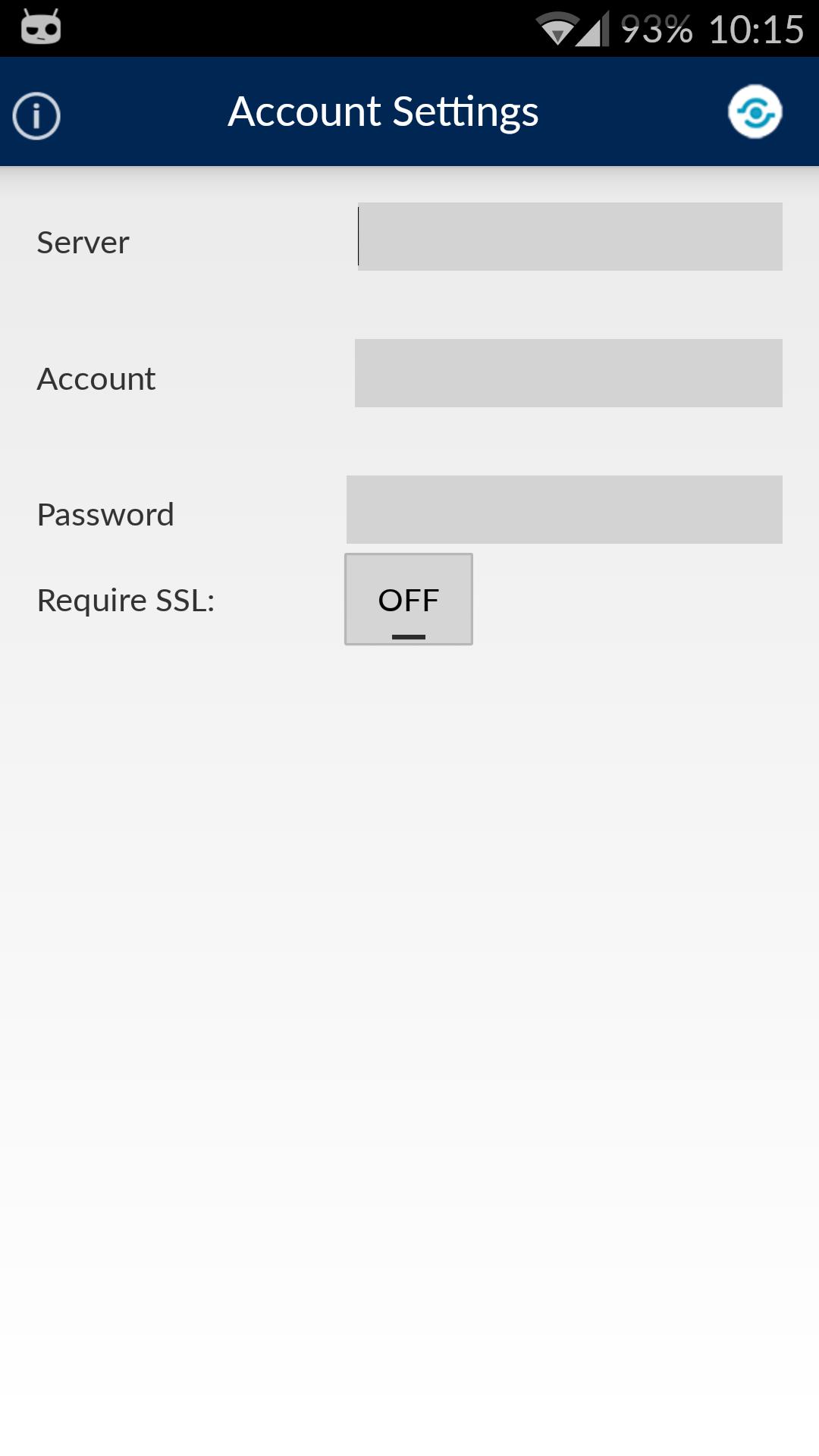Focus the Server input field
The height and width of the screenshot is (1456, 819).
[570, 237]
